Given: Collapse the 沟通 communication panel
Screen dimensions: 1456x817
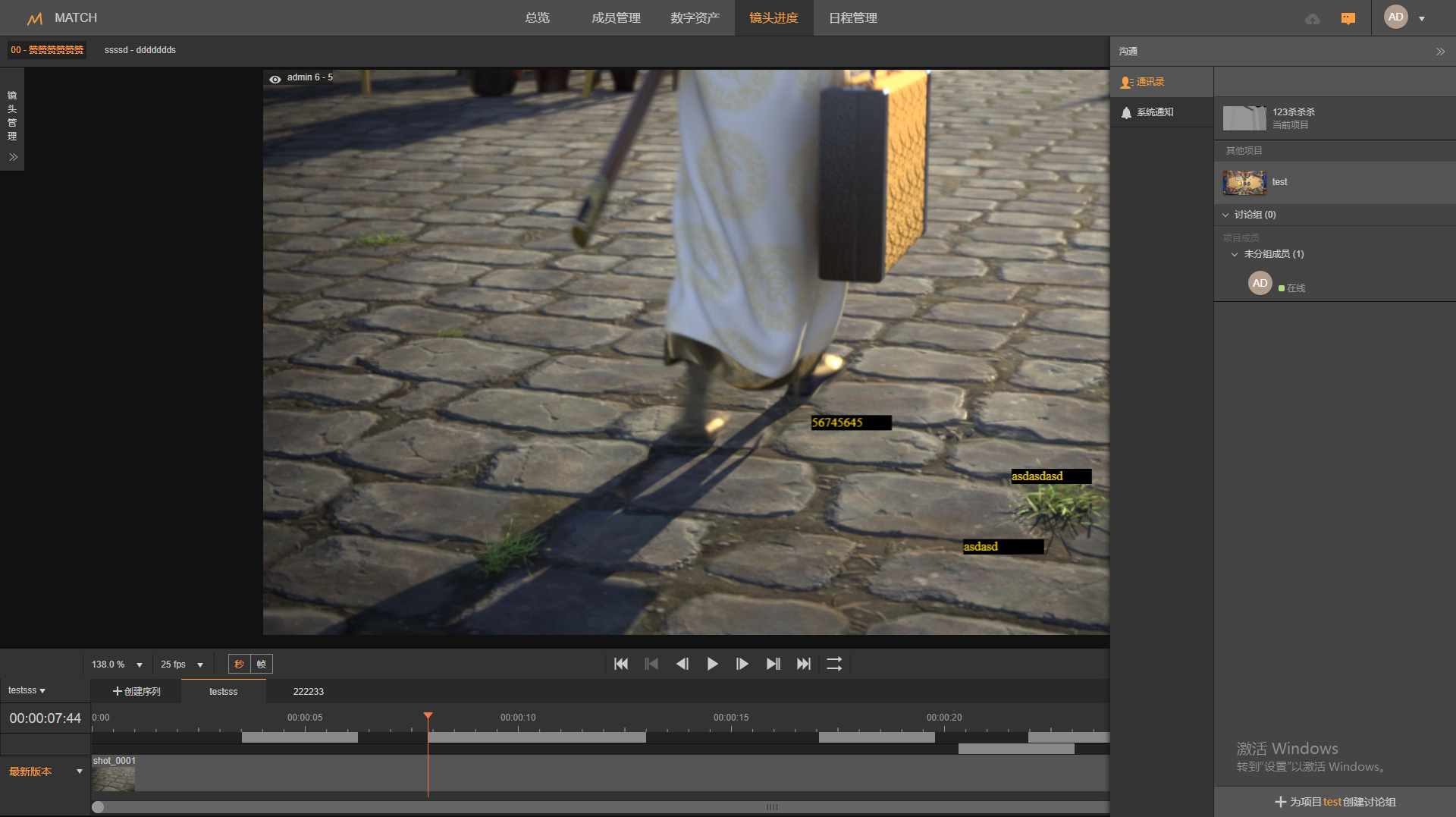Looking at the screenshot, I should (1440, 52).
